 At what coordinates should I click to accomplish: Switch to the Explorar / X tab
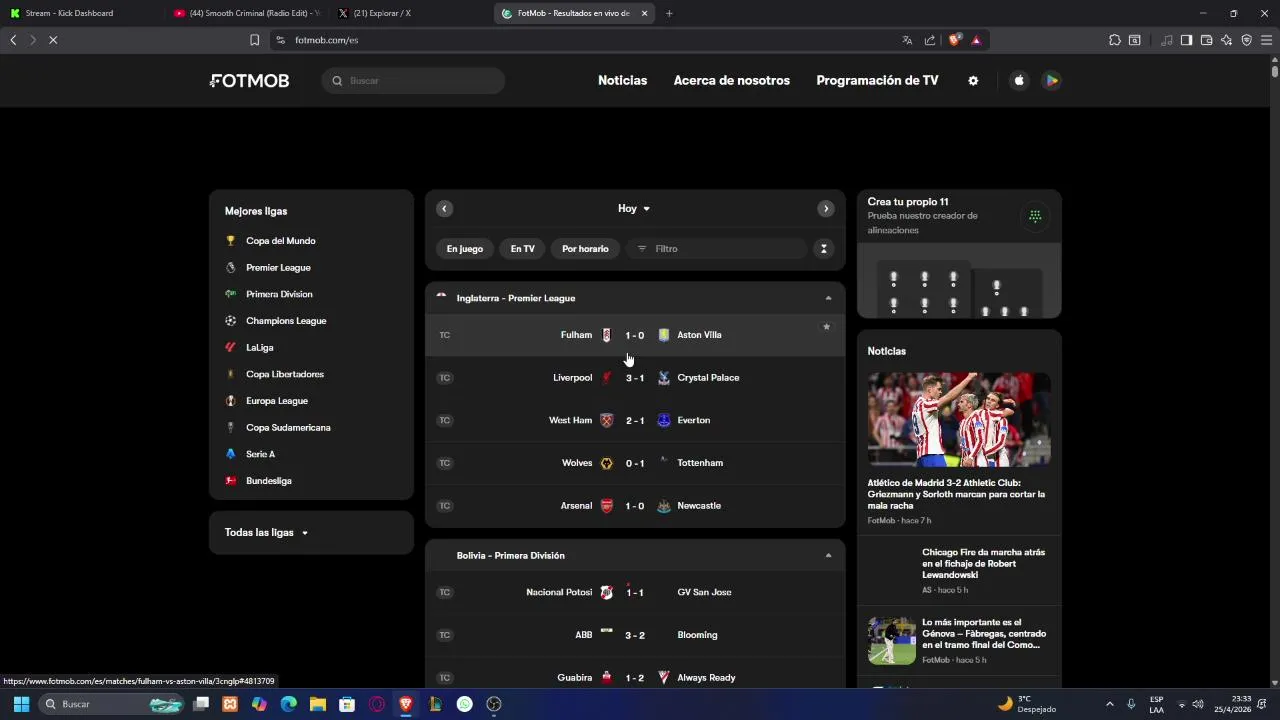point(408,13)
